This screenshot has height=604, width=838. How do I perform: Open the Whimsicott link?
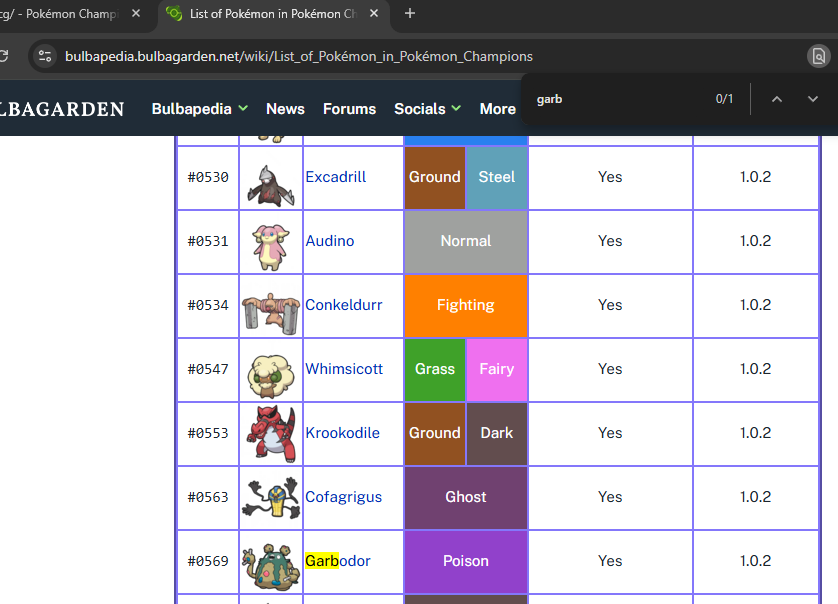click(x=344, y=369)
